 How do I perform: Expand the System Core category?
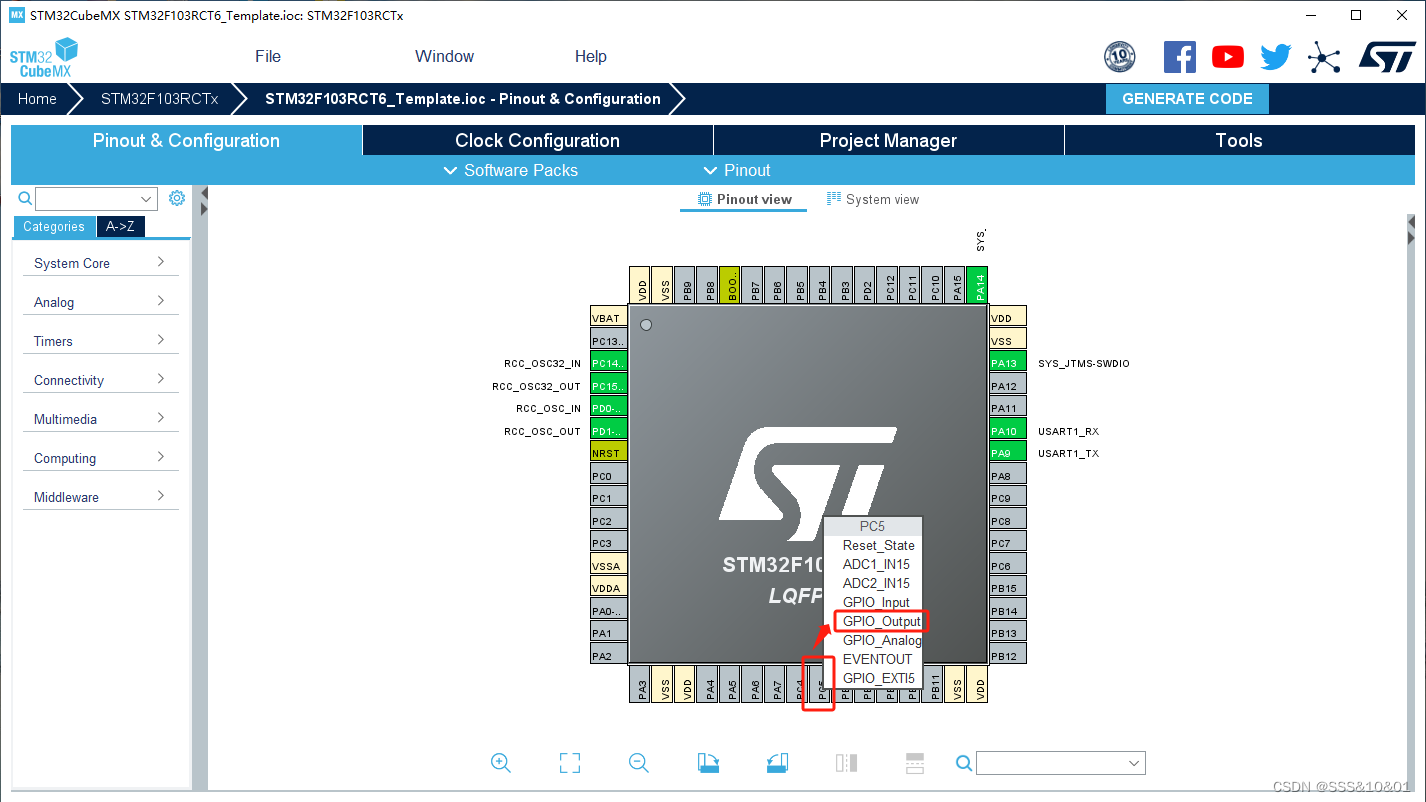[100, 263]
